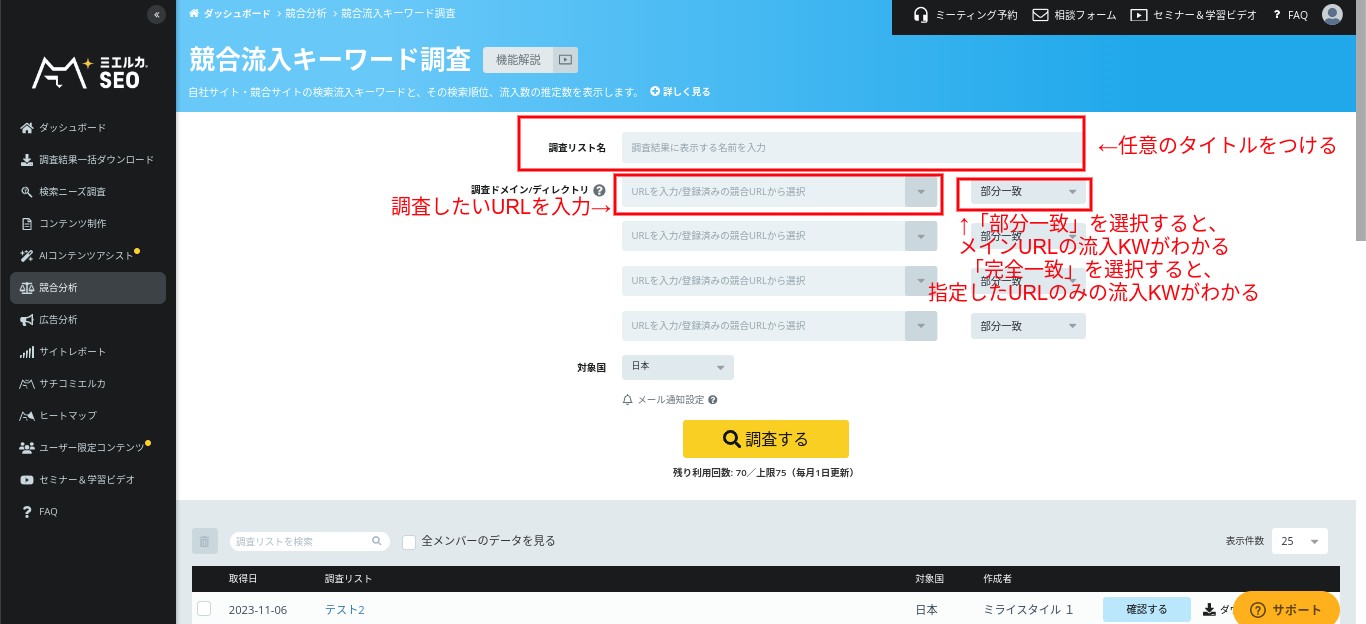Viewport: 1366px width, 624px height.
Task: Enable 全メンバーのデータを見る checkbox
Action: pos(409,541)
